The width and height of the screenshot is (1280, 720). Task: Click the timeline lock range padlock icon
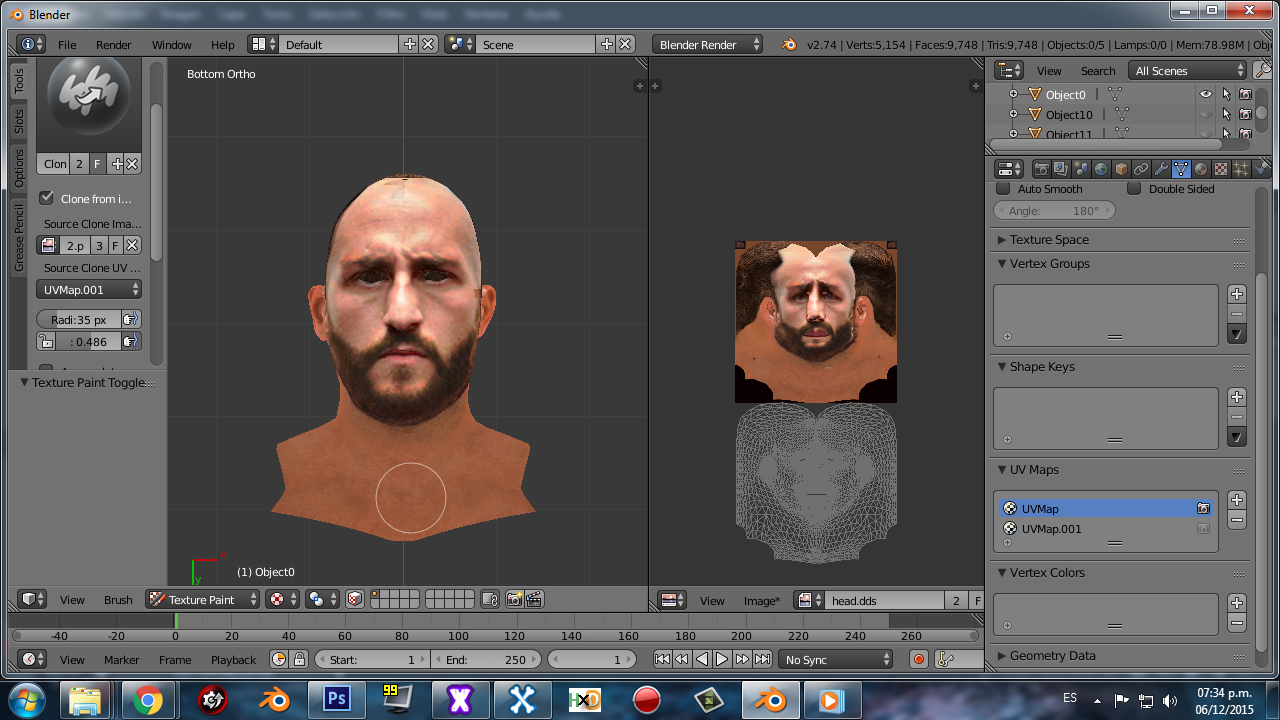coord(298,659)
